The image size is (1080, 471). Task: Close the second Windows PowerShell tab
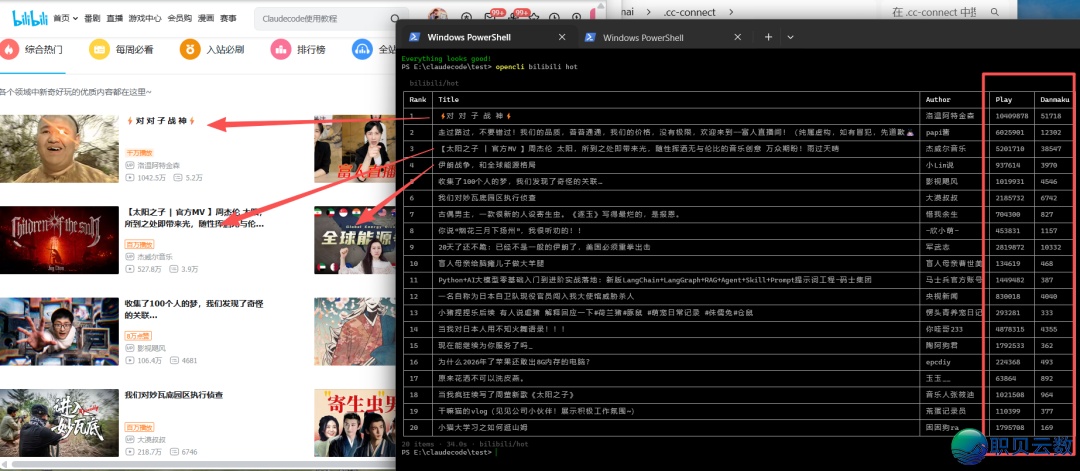pos(738,37)
